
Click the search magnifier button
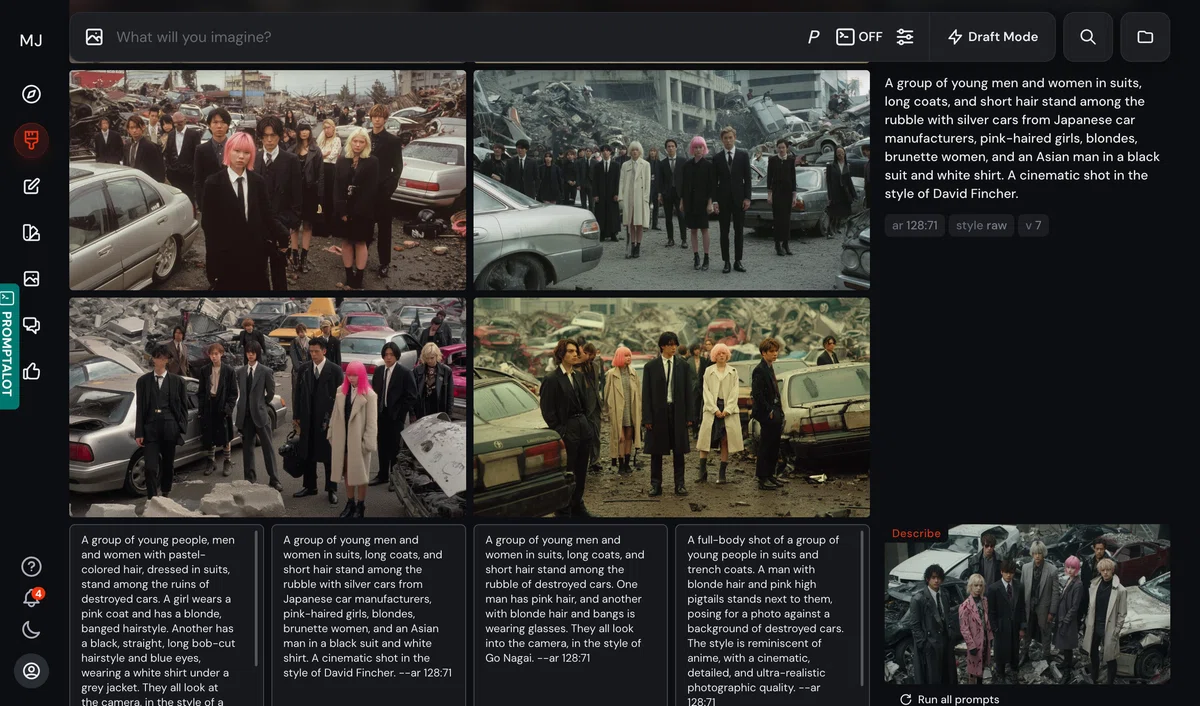point(1088,37)
